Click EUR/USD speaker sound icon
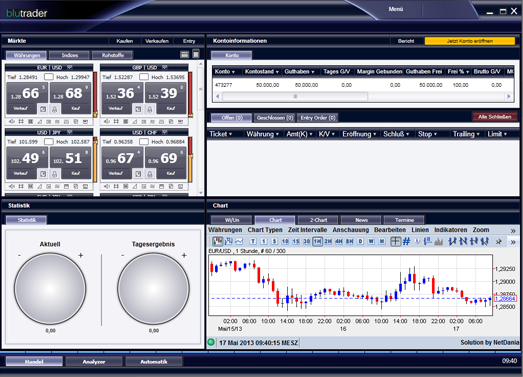 click(x=12, y=121)
